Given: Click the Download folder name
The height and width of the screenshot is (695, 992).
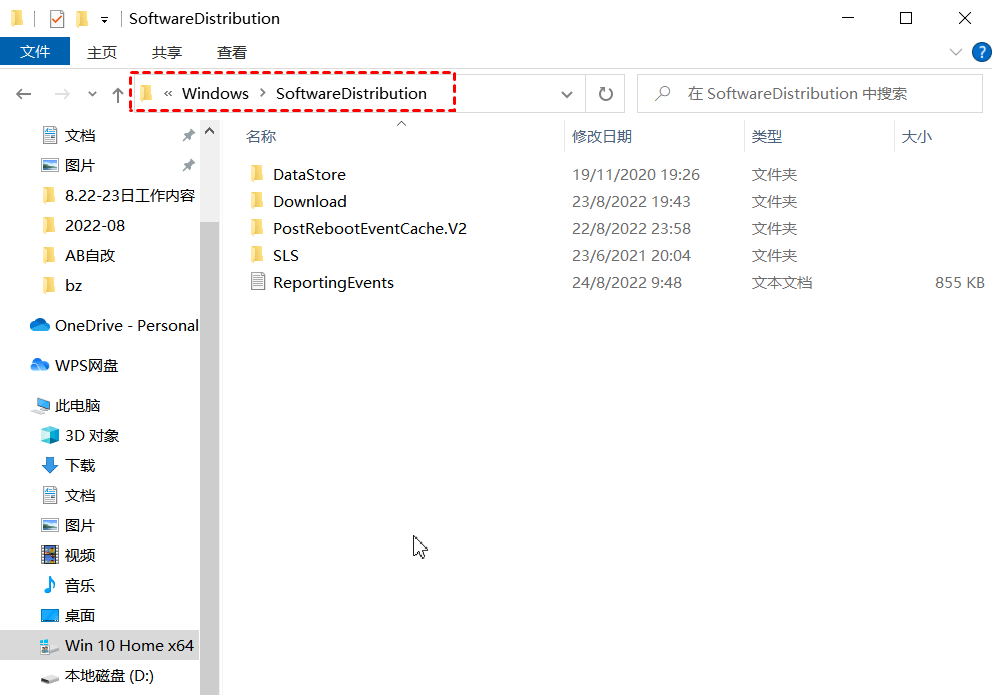Looking at the screenshot, I should point(310,202).
